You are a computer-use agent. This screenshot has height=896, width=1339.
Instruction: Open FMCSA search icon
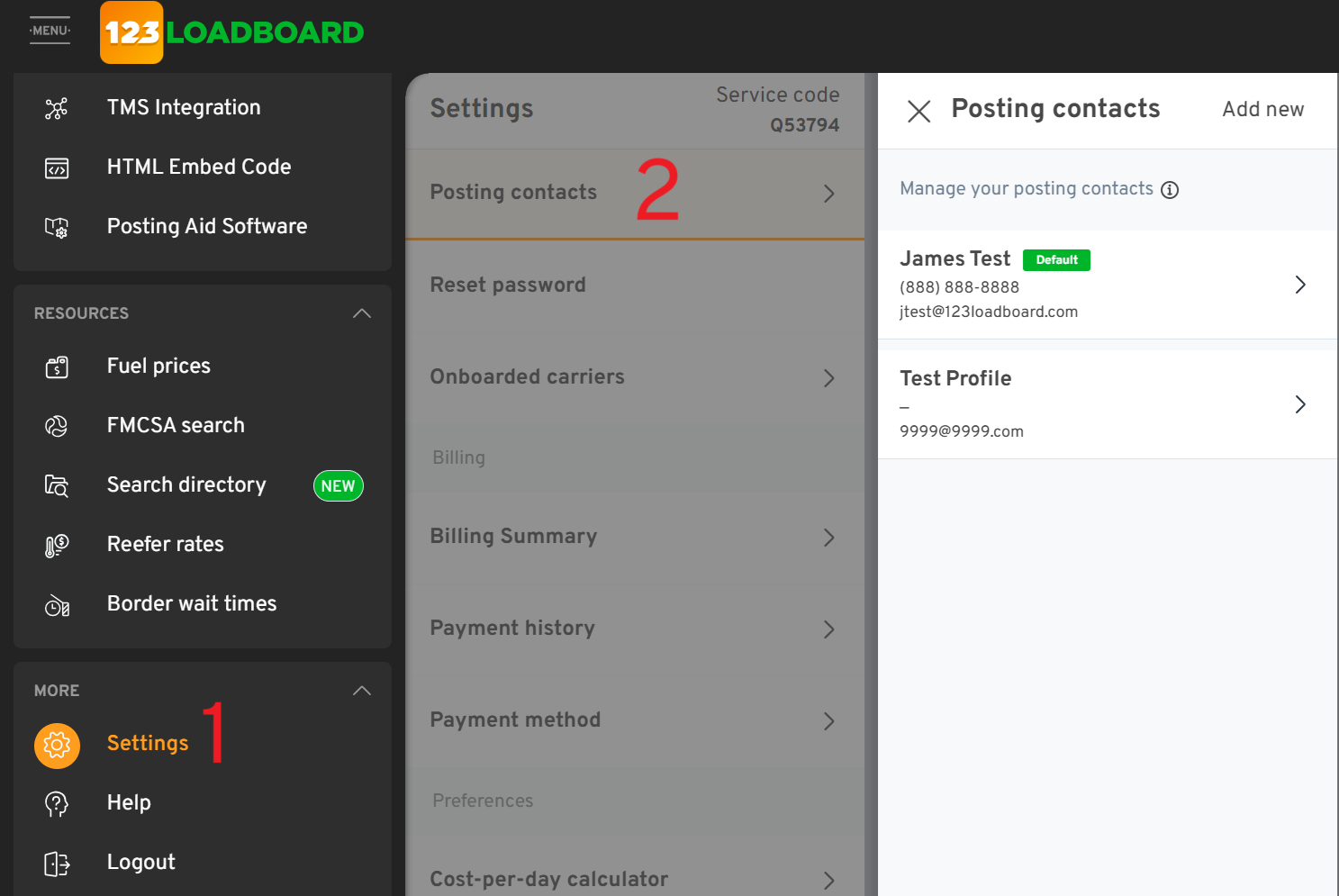(x=57, y=426)
